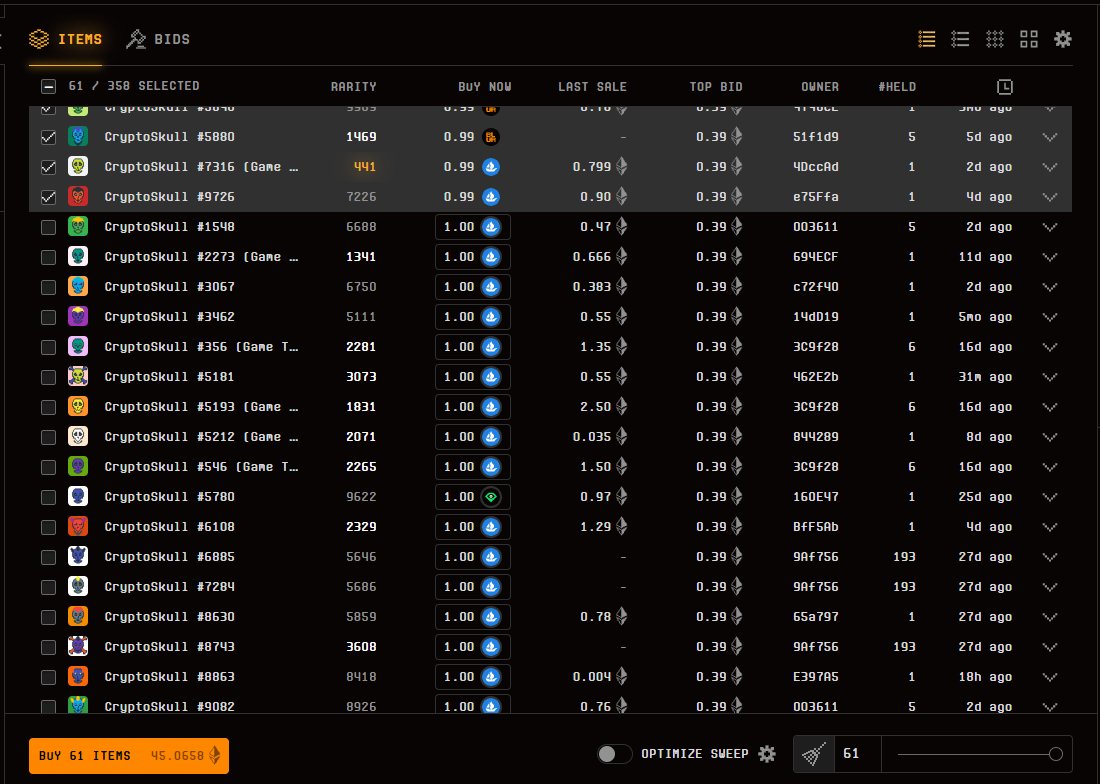Click CryptoSkull #8630 avatar image
This screenshot has width=1100, height=784.
pyautogui.click(x=78, y=616)
